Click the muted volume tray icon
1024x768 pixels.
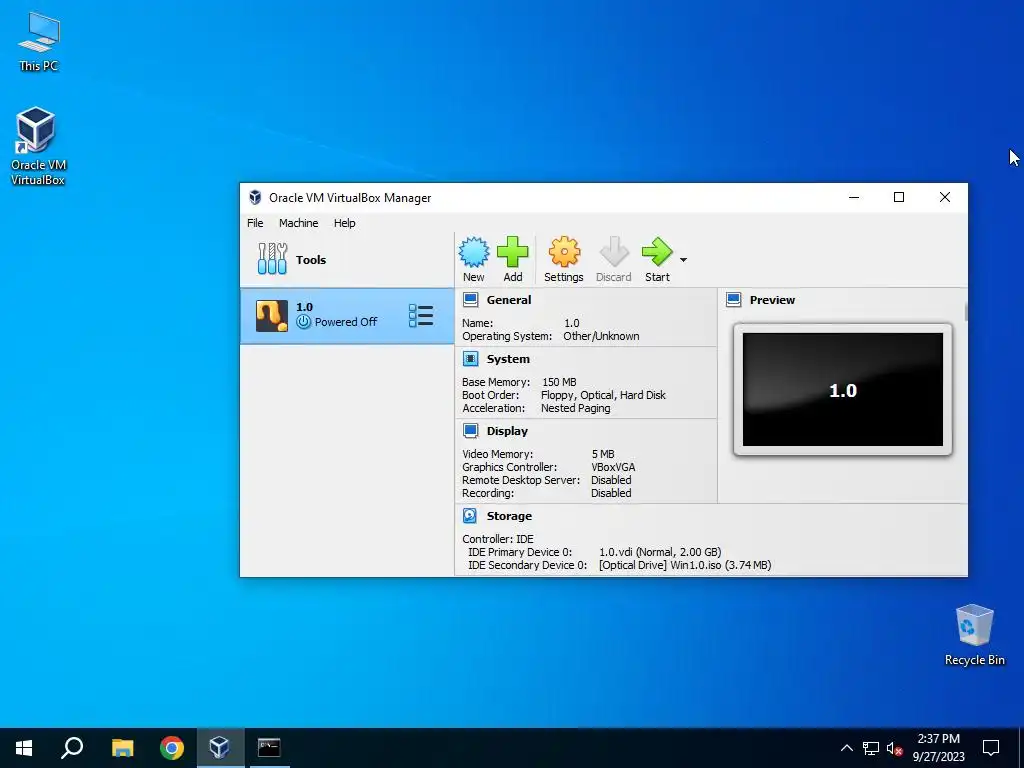894,748
